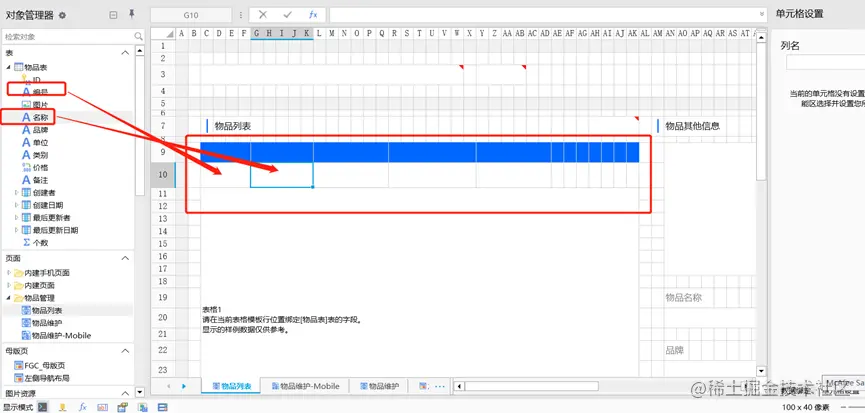Switch to the 物品维护-Mobile sheet tab

(x=306, y=387)
